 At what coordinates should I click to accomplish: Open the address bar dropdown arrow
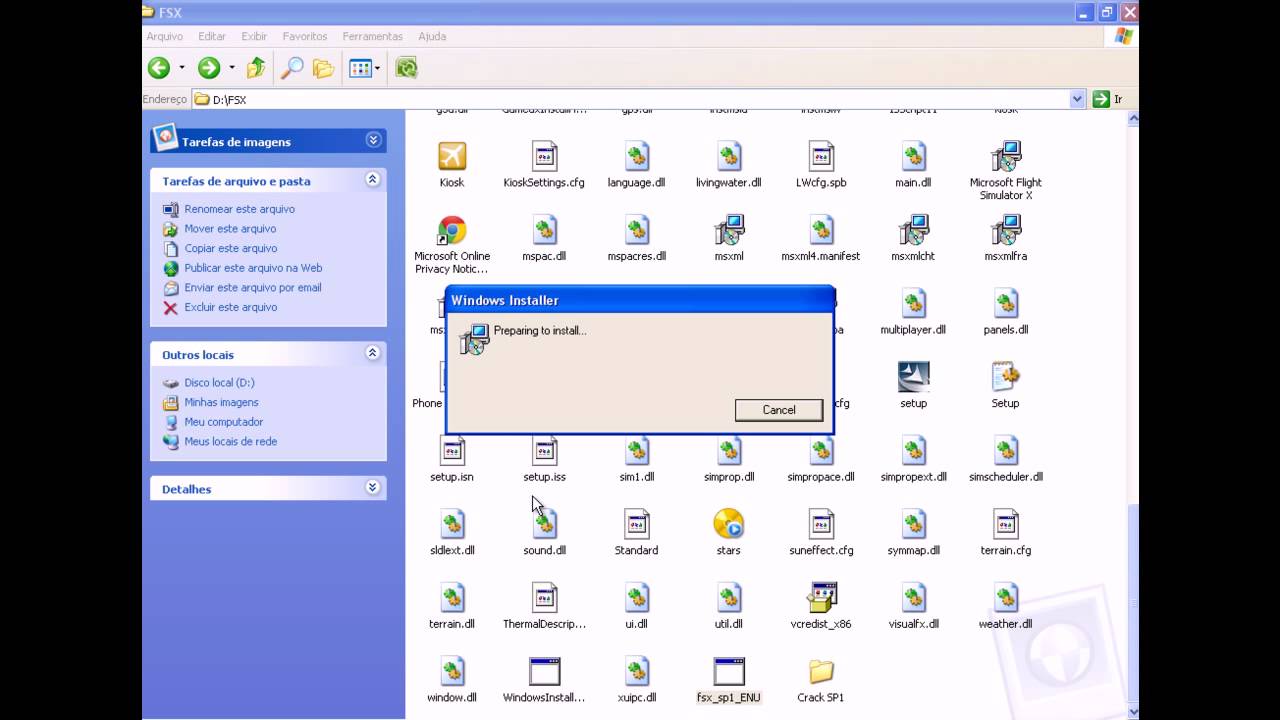tap(1077, 99)
